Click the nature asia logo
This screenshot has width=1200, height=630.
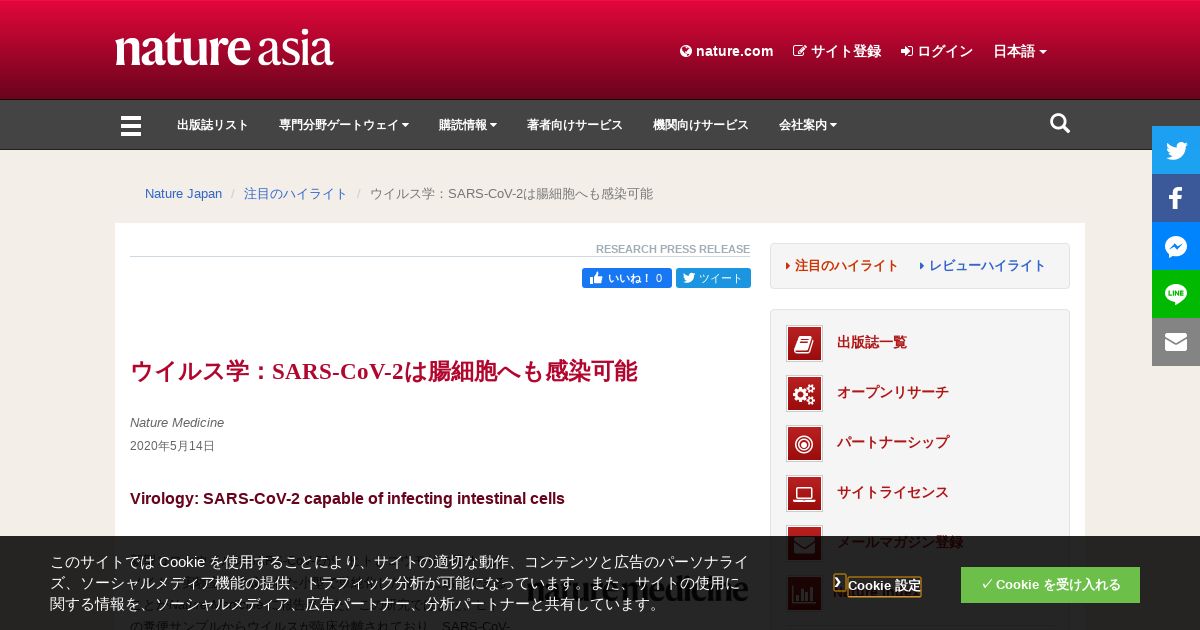224,49
